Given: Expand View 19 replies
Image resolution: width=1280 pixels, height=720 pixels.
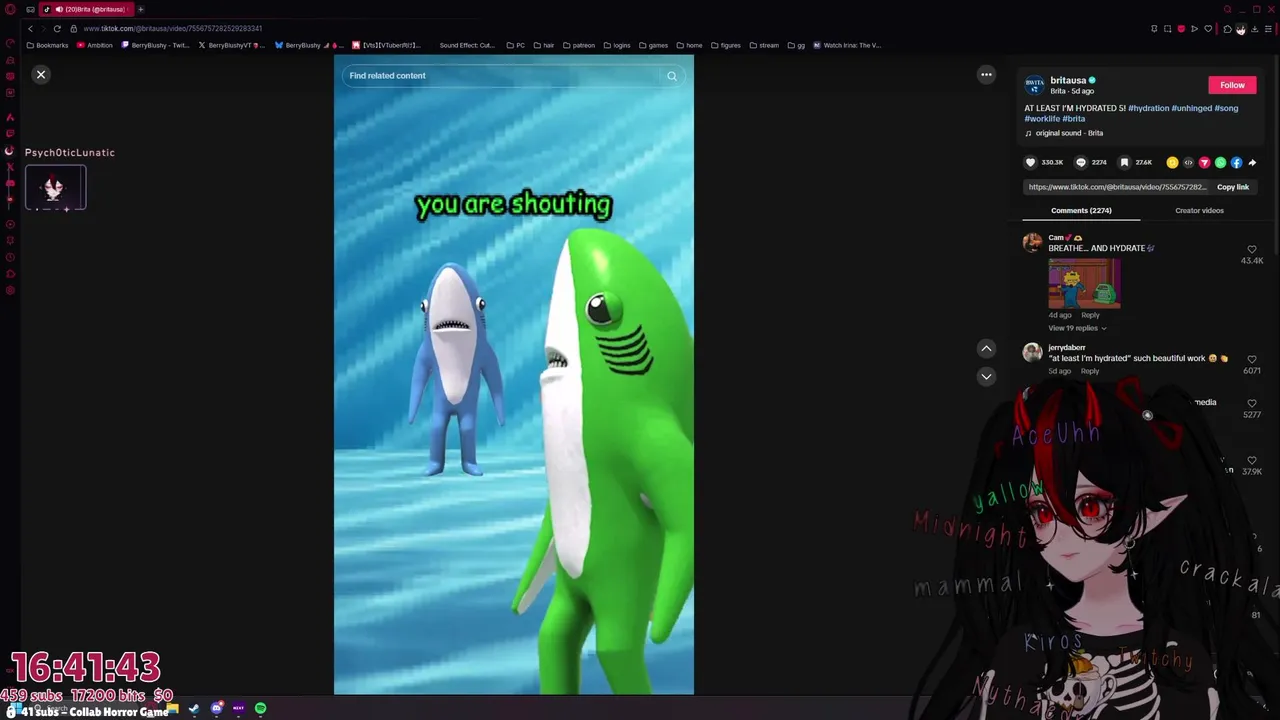Looking at the screenshot, I should tap(1076, 328).
